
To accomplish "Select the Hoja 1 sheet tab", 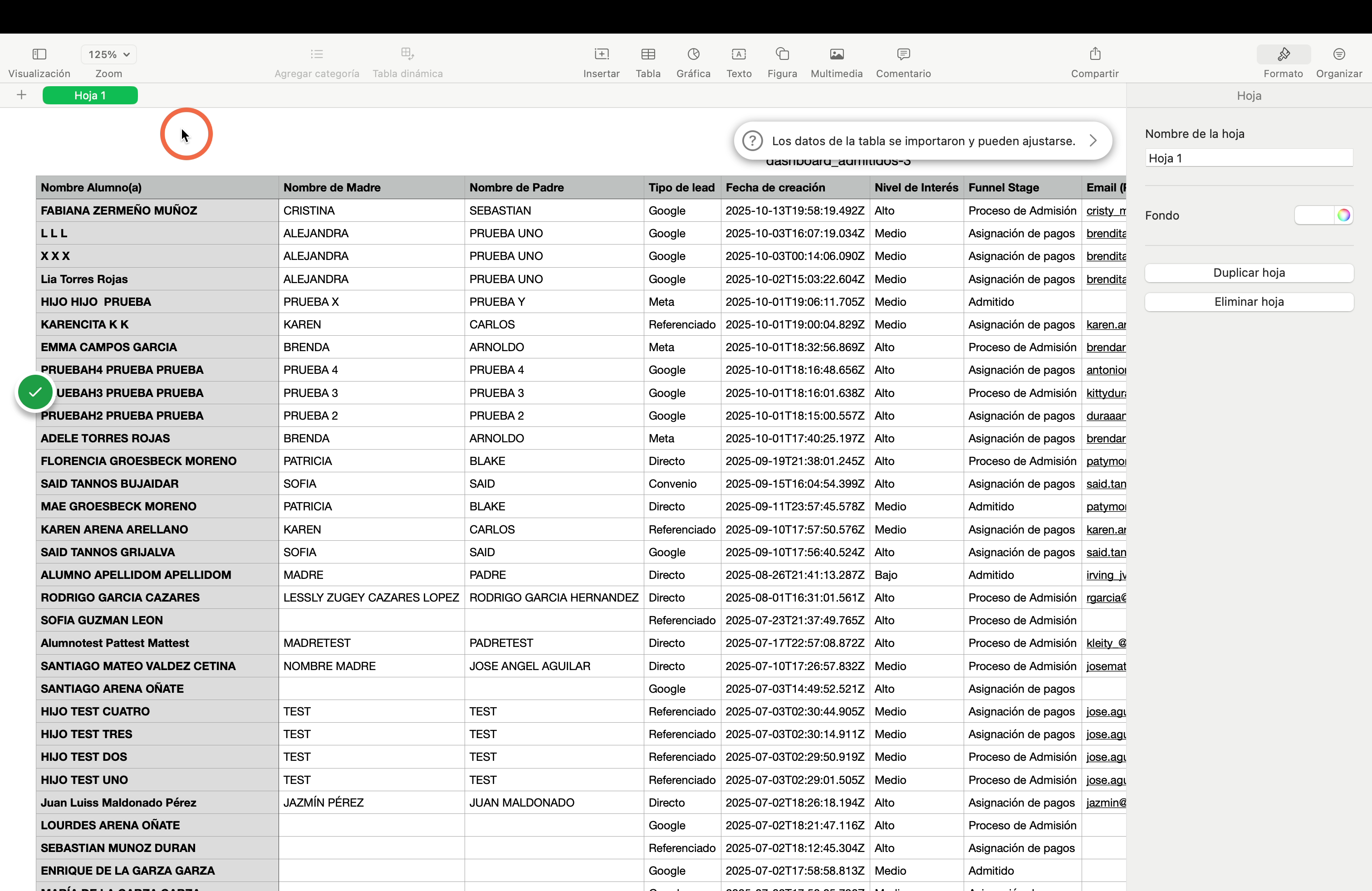I will point(90,95).
